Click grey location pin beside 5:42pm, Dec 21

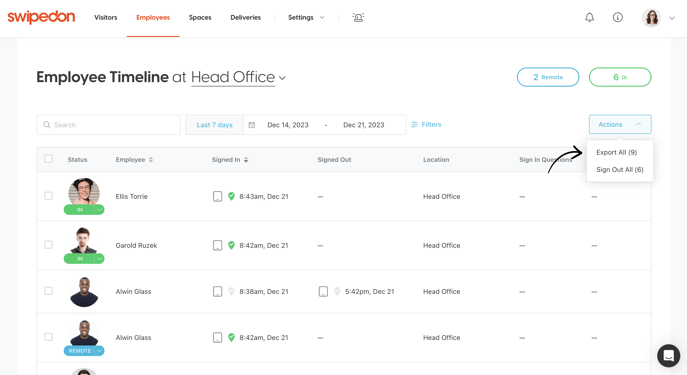[337, 291]
